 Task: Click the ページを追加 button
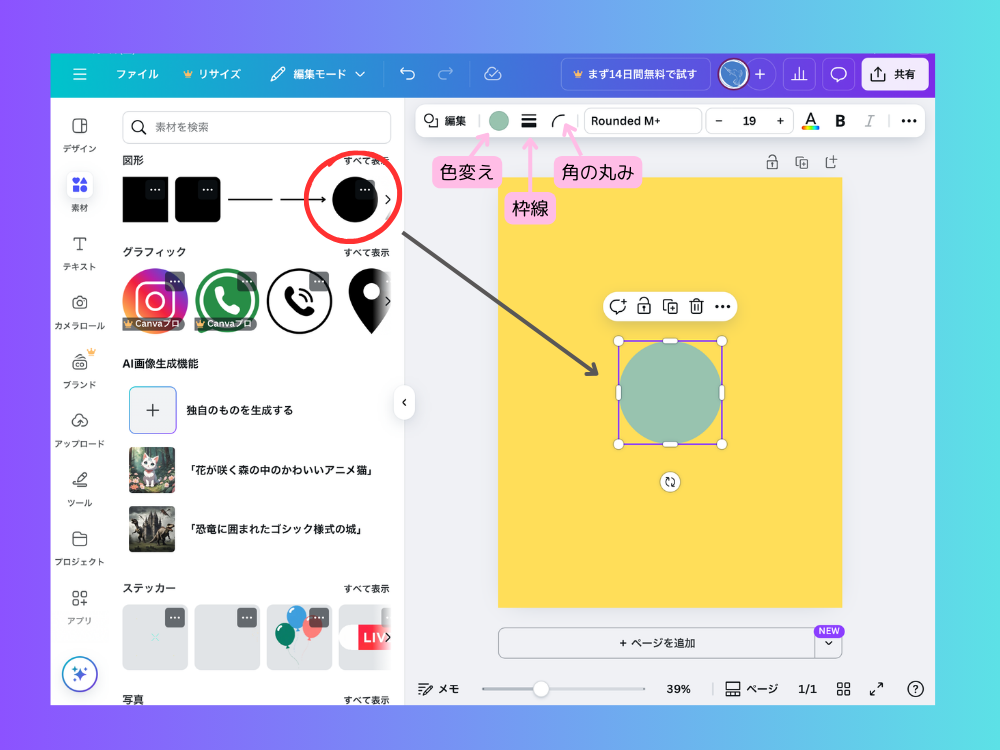pos(656,643)
